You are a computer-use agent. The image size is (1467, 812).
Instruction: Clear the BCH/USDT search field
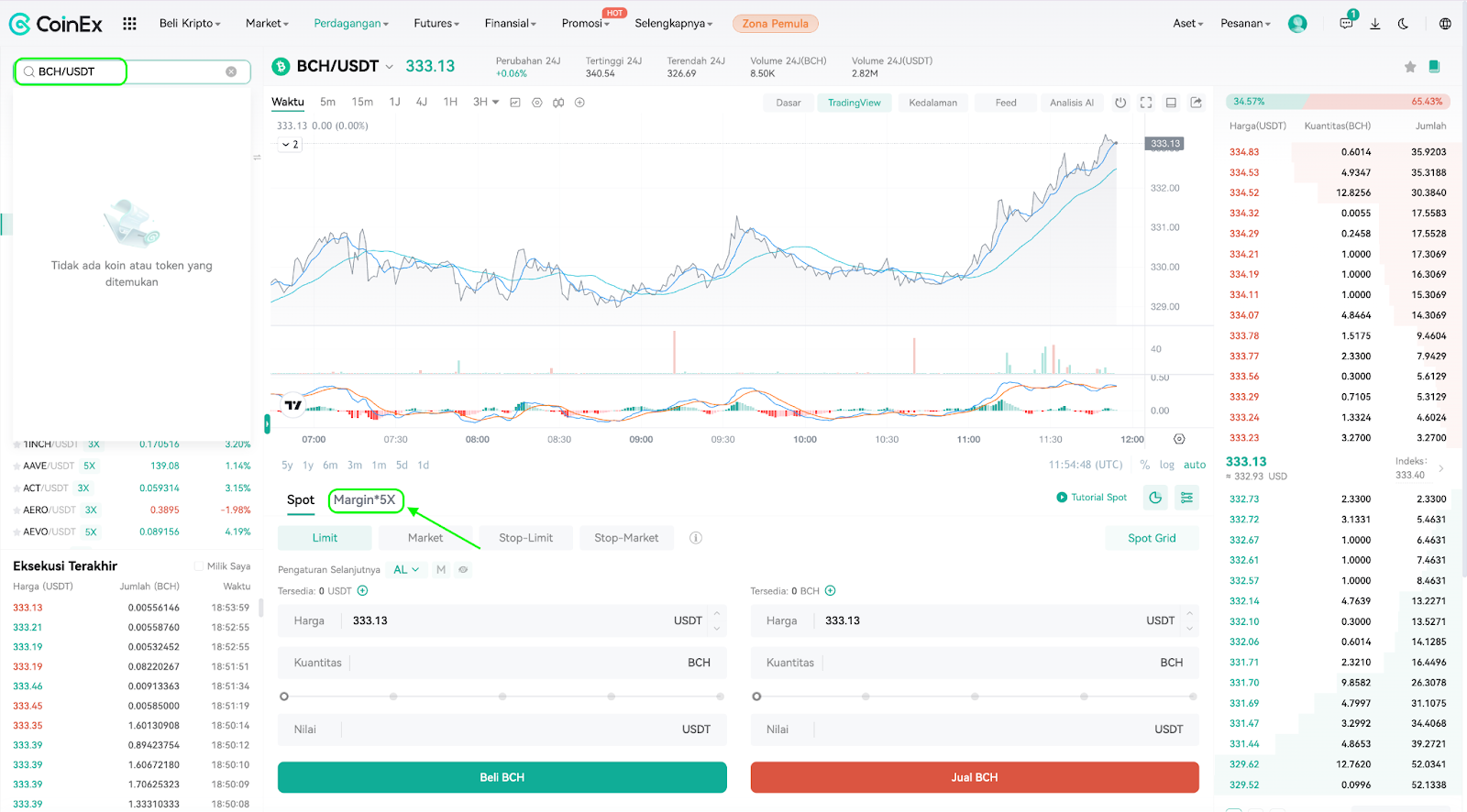click(231, 71)
